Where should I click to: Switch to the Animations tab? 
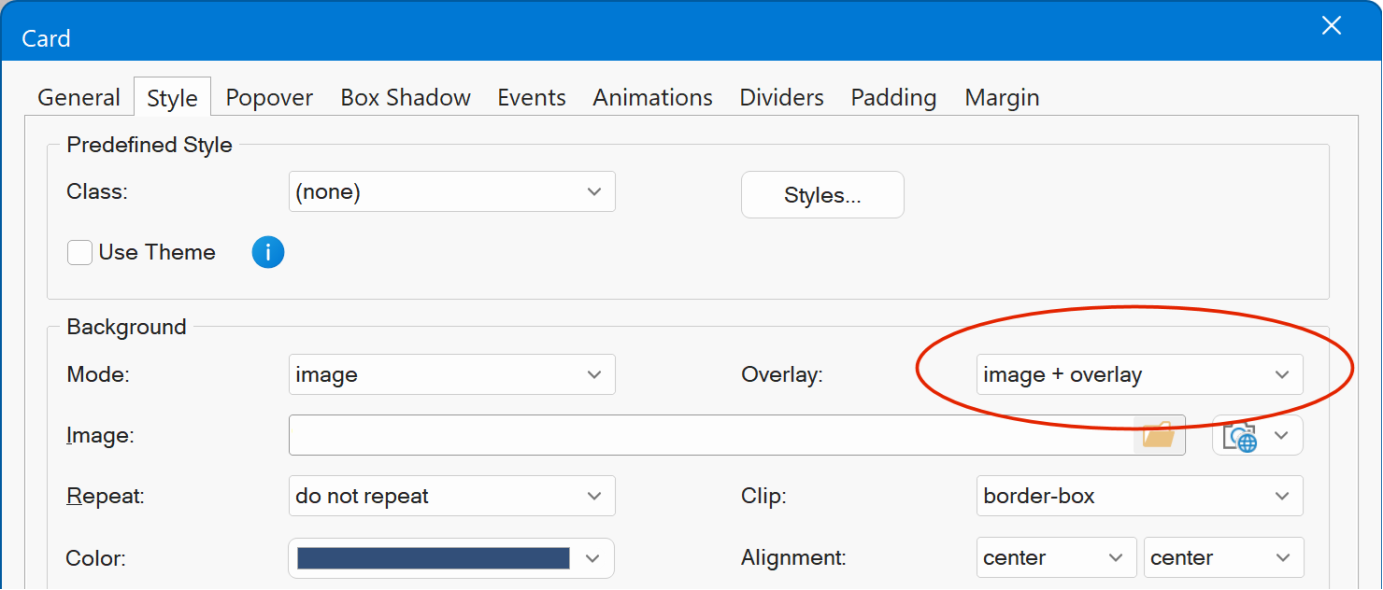pyautogui.click(x=652, y=98)
